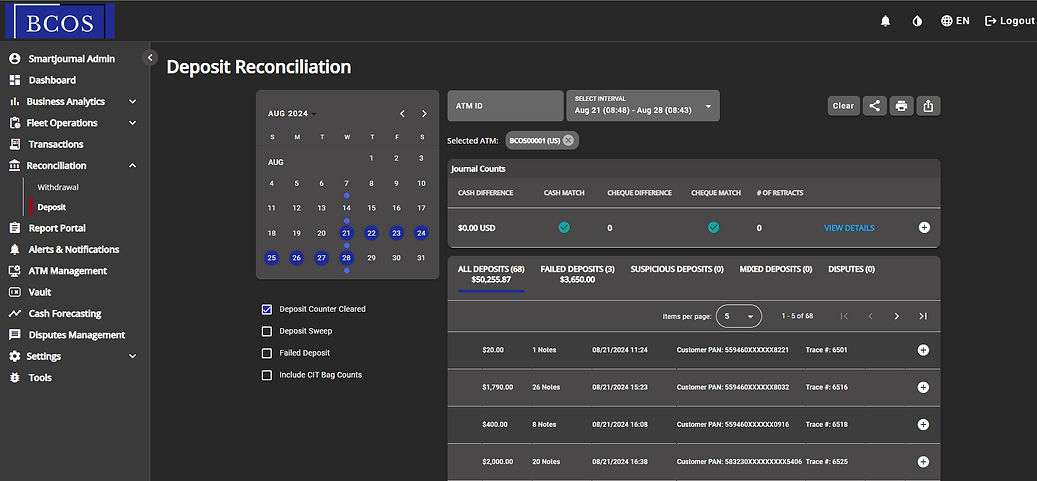Viewport: 1037px width, 481px height.
Task: Click the share icon button
Action: coord(874,106)
